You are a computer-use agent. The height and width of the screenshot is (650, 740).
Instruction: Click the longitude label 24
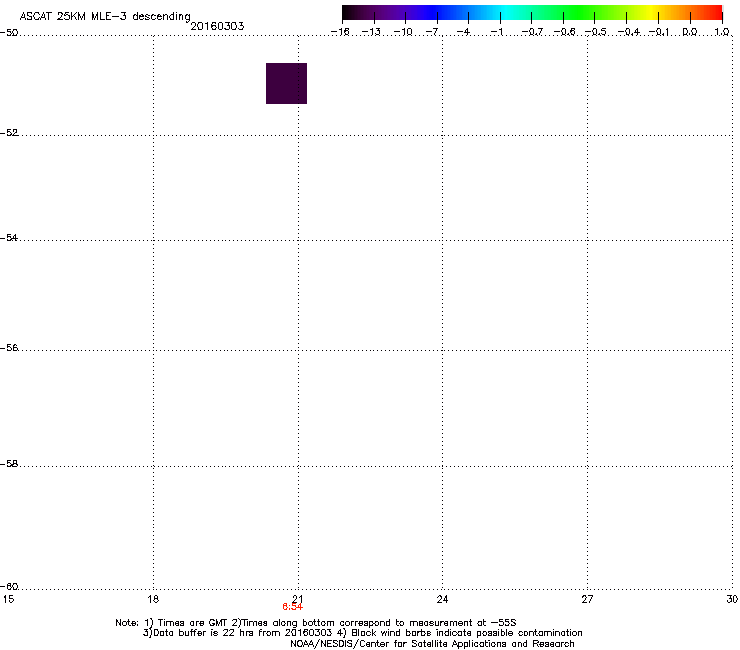tap(442, 599)
